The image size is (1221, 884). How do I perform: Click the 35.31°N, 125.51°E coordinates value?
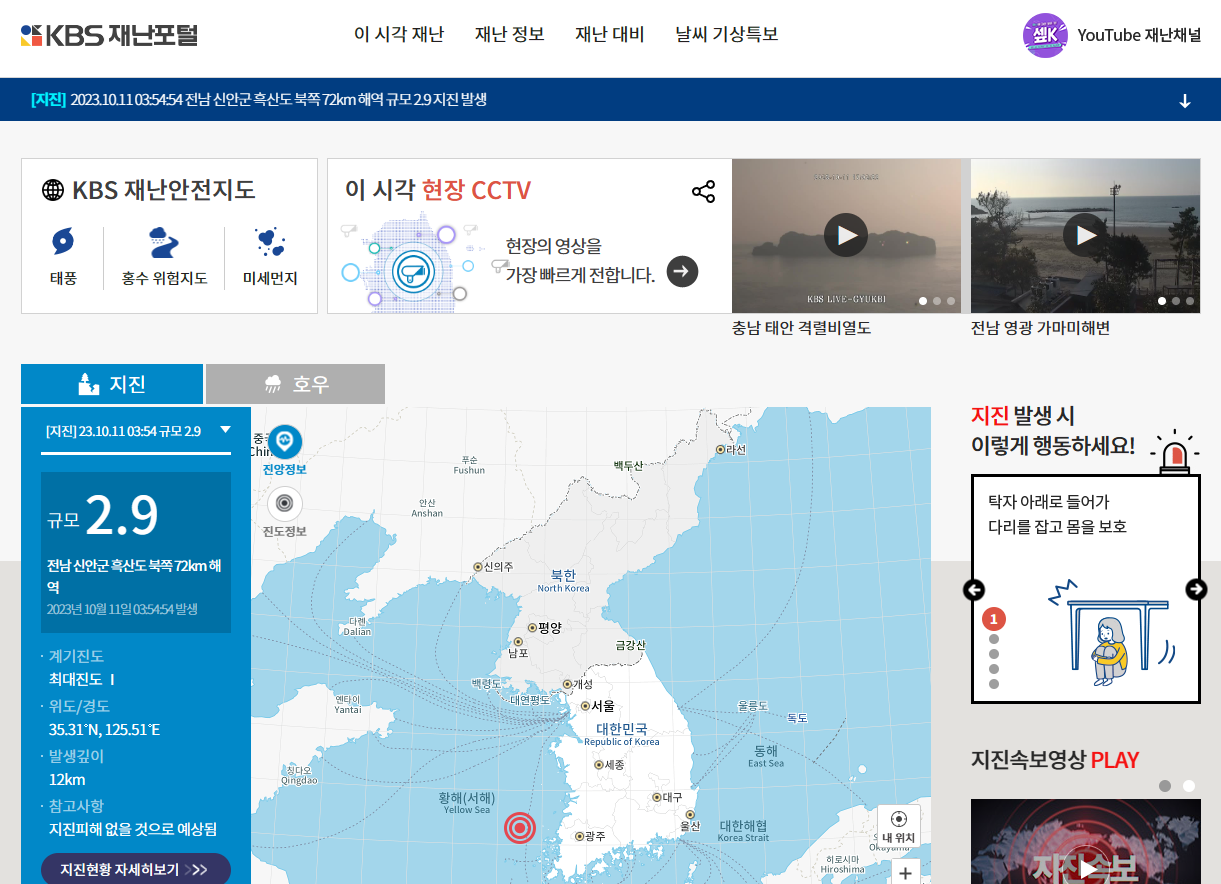pos(104,730)
